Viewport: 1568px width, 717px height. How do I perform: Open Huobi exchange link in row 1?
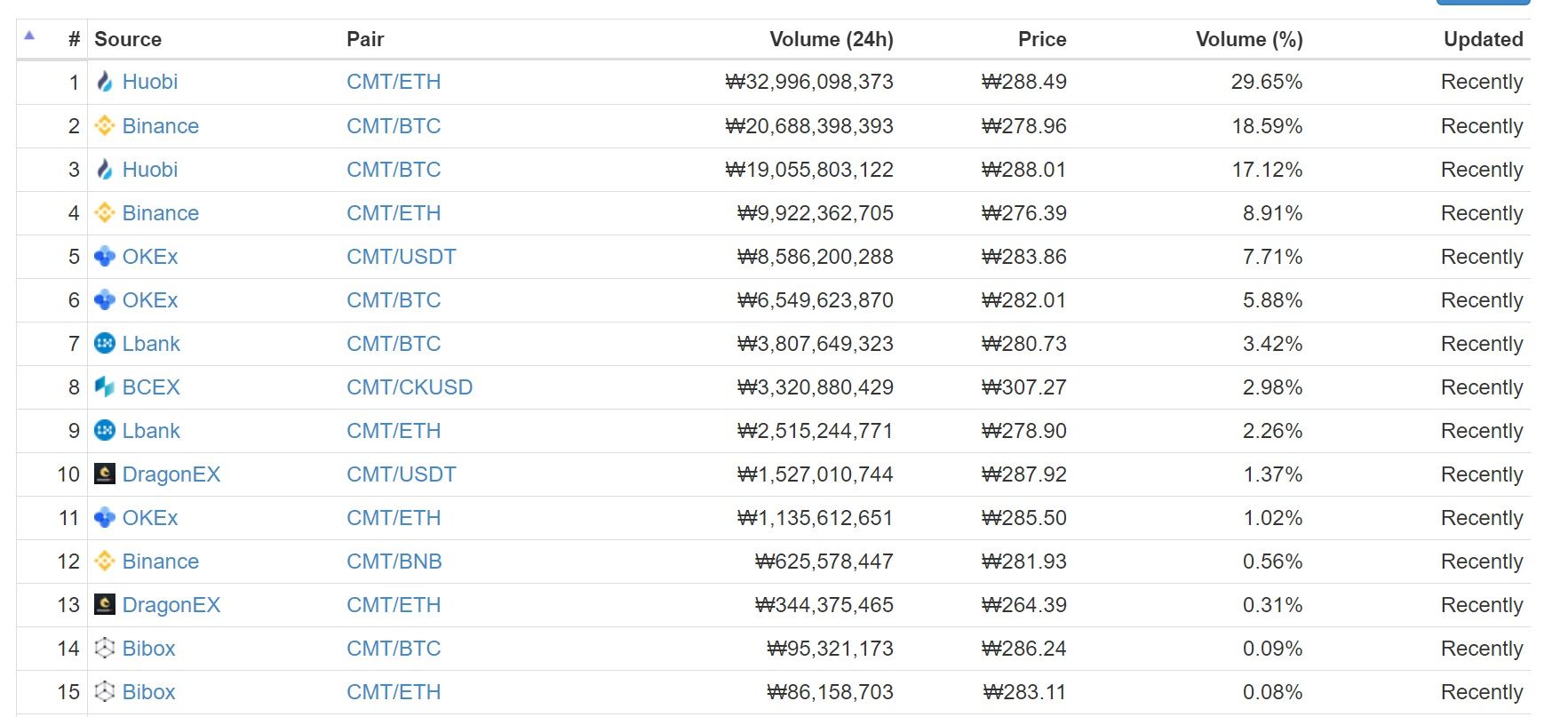[150, 82]
